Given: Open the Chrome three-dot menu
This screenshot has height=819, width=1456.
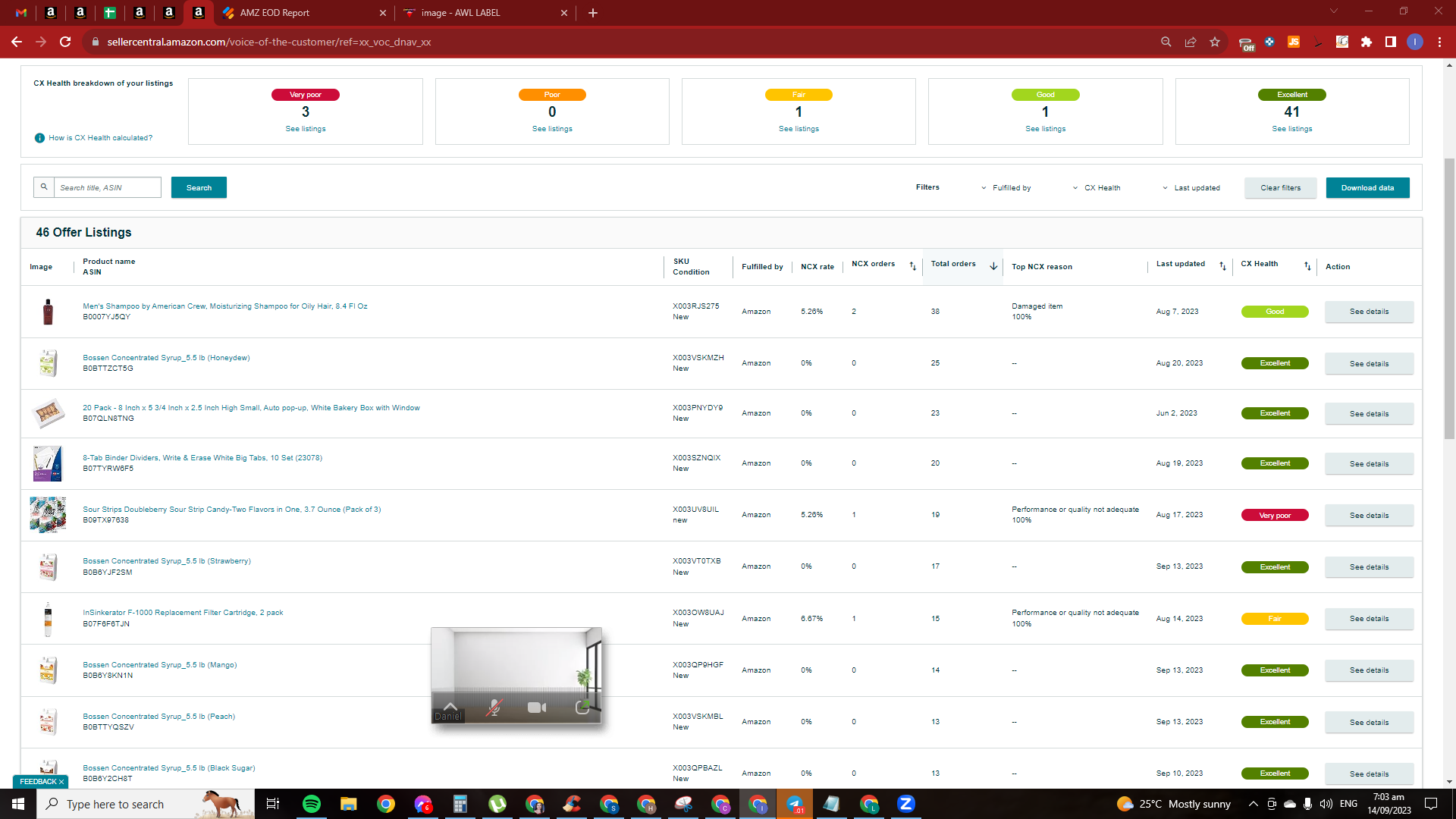Looking at the screenshot, I should [x=1439, y=42].
